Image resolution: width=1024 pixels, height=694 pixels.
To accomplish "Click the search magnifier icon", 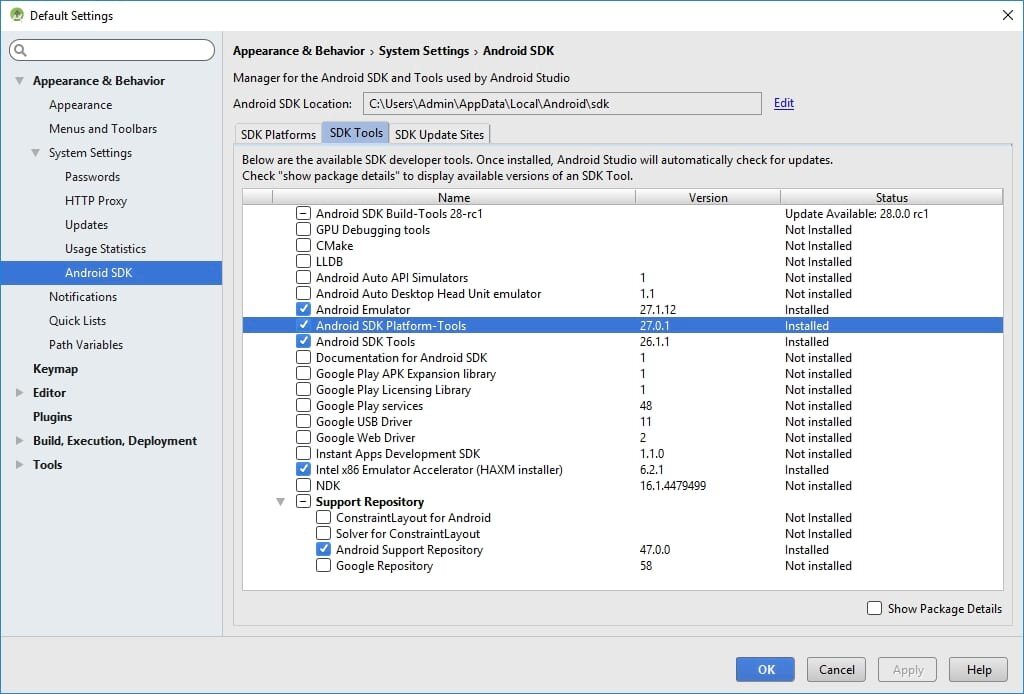I will 20,50.
